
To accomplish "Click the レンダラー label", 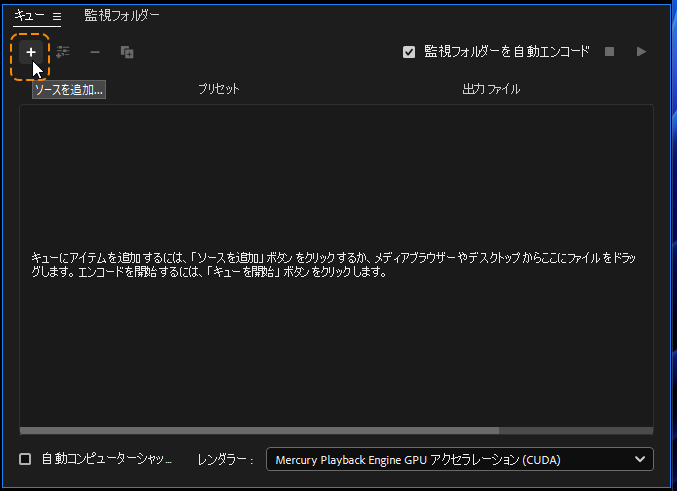I will (225, 459).
